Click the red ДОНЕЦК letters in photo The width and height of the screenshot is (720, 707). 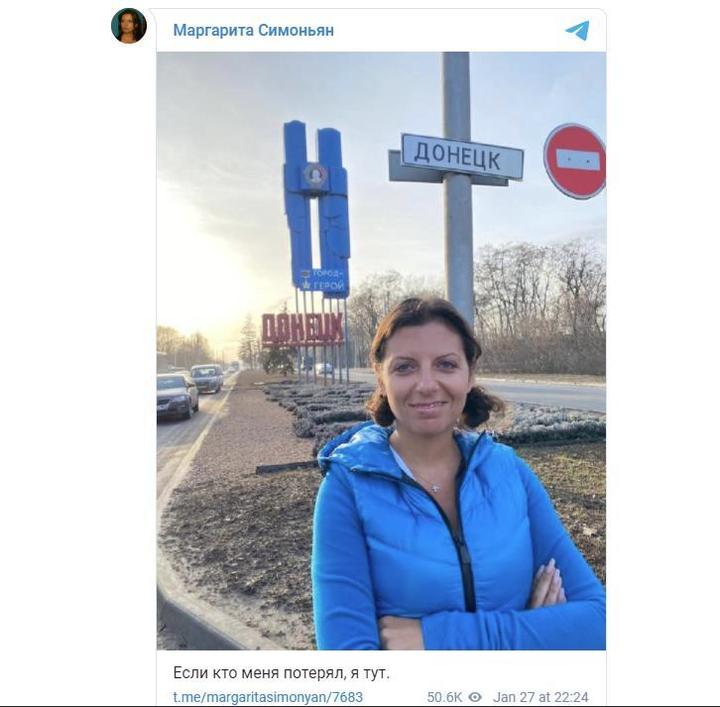tap(303, 329)
